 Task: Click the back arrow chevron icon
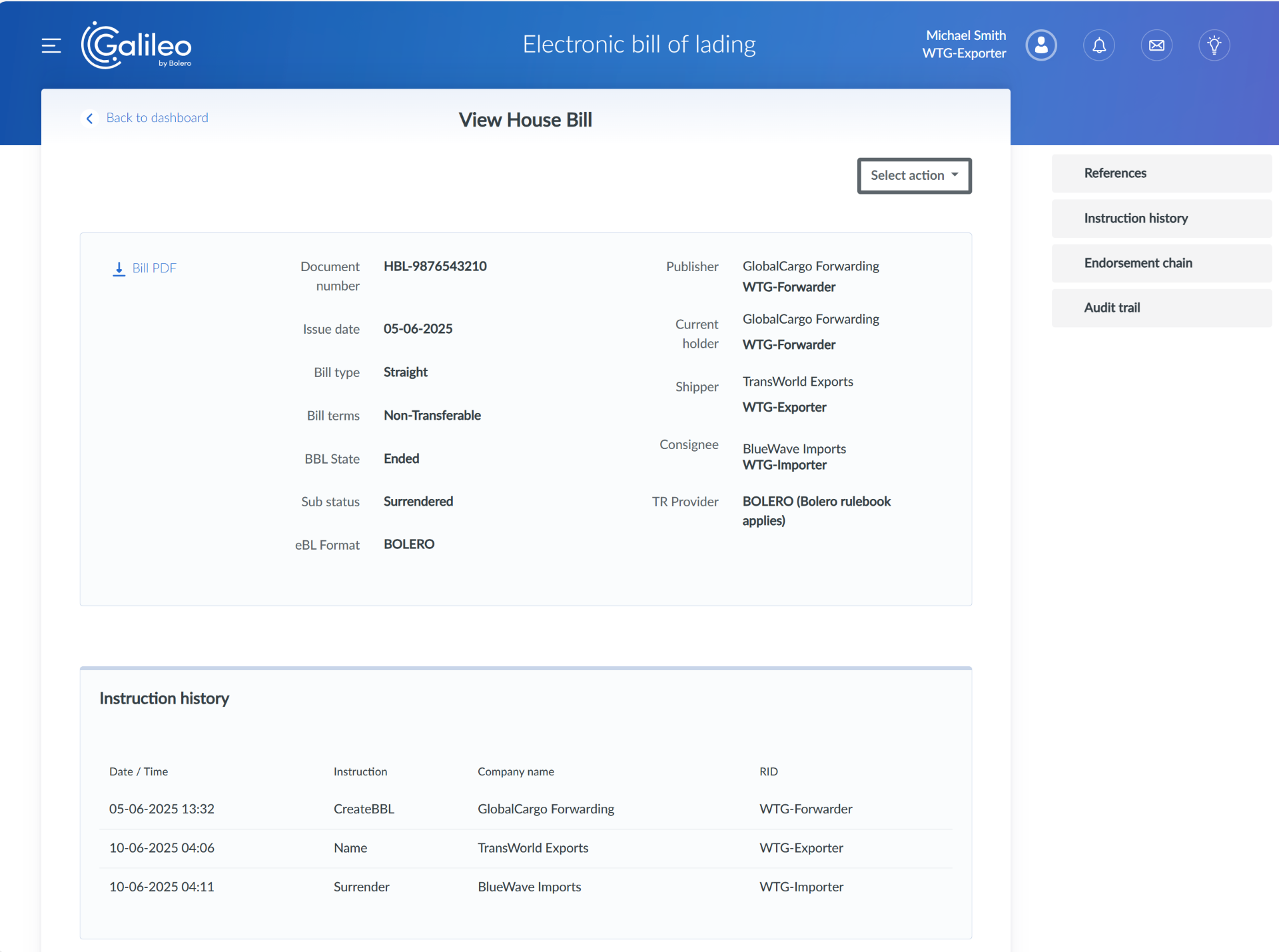pos(90,118)
